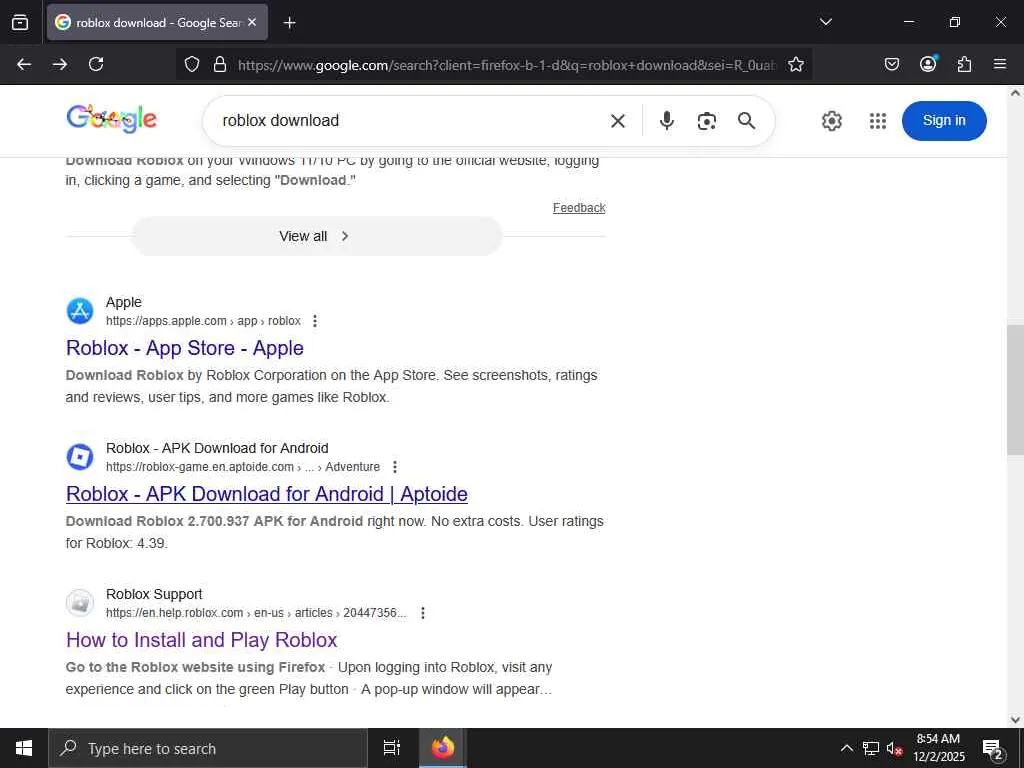Image resolution: width=1024 pixels, height=768 pixels.
Task: Click the page vertical scrollbar thumb
Action: pyautogui.click(x=1015, y=389)
